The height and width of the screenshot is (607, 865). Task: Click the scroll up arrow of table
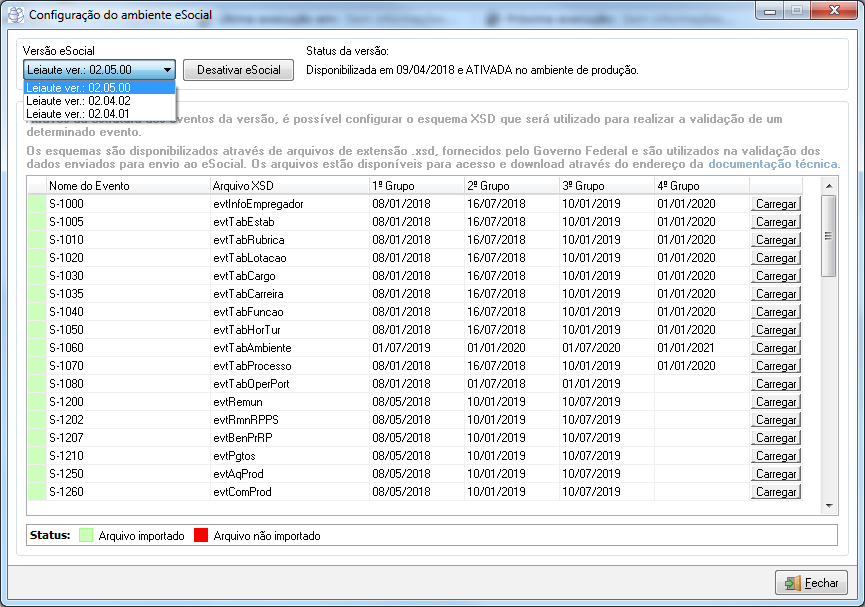coord(828,187)
